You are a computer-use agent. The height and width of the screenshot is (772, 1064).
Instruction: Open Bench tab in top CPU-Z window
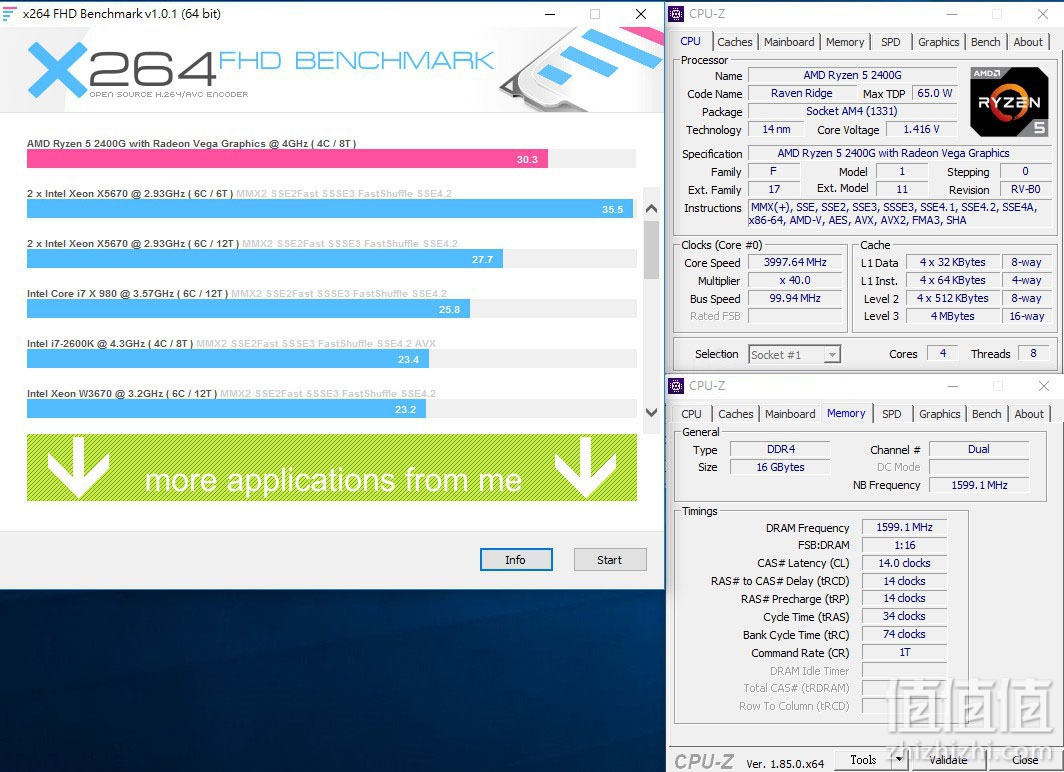985,42
